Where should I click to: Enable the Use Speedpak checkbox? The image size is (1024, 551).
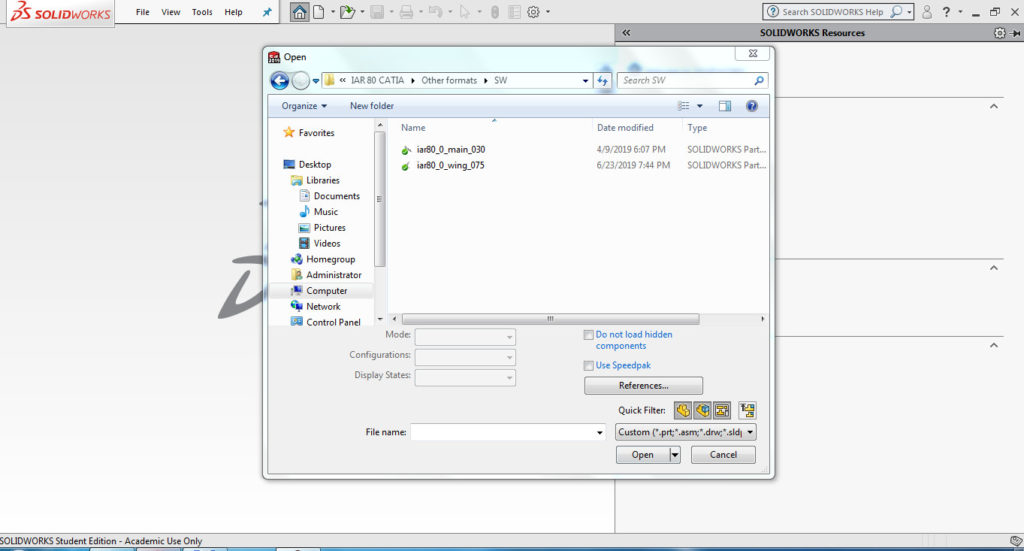click(x=588, y=366)
